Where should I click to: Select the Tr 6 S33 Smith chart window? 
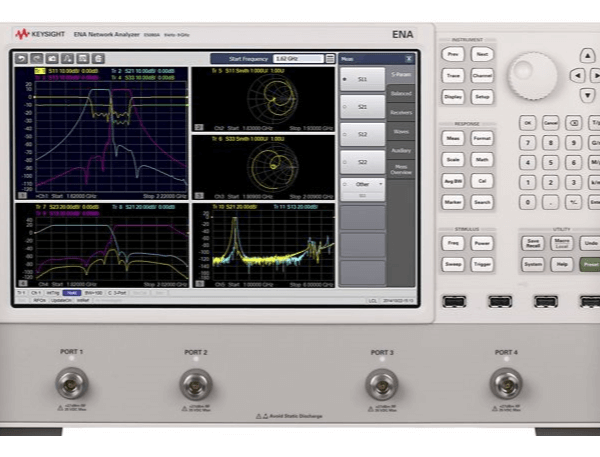click(263, 167)
